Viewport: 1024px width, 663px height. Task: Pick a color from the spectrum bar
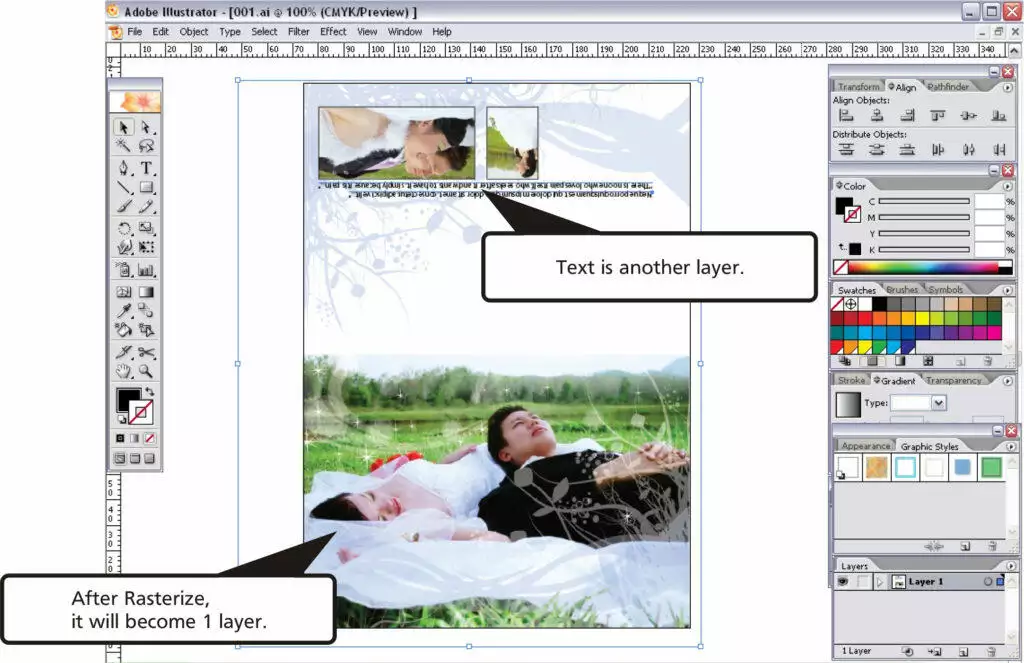920,266
